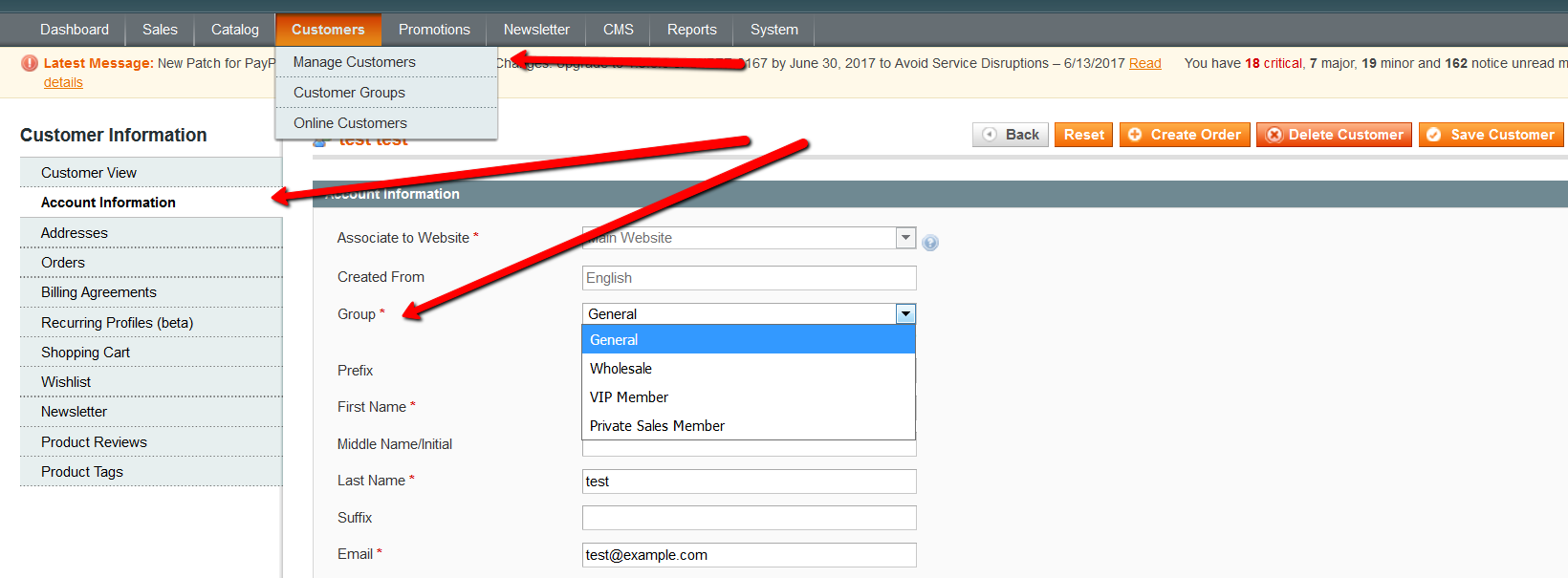Switch to Billing Agreements tab
The width and height of the screenshot is (1568, 578).
click(x=151, y=292)
